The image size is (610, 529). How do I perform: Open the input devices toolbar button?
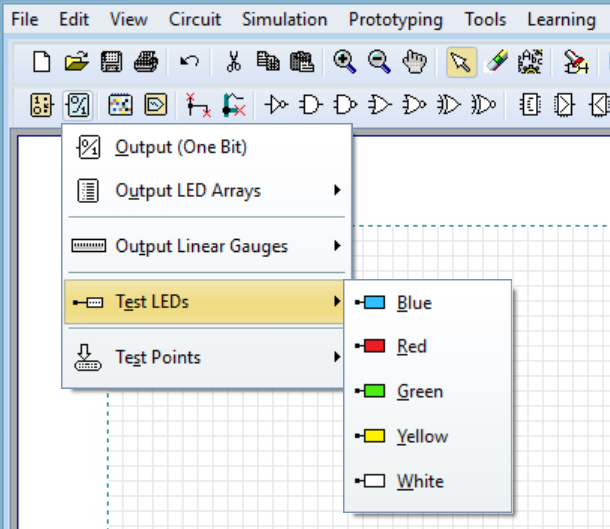(42, 105)
